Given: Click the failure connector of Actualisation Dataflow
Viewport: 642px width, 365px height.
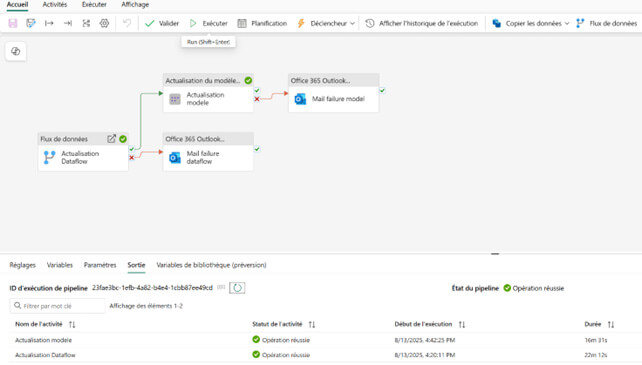Looking at the screenshot, I should pyautogui.click(x=132, y=158).
